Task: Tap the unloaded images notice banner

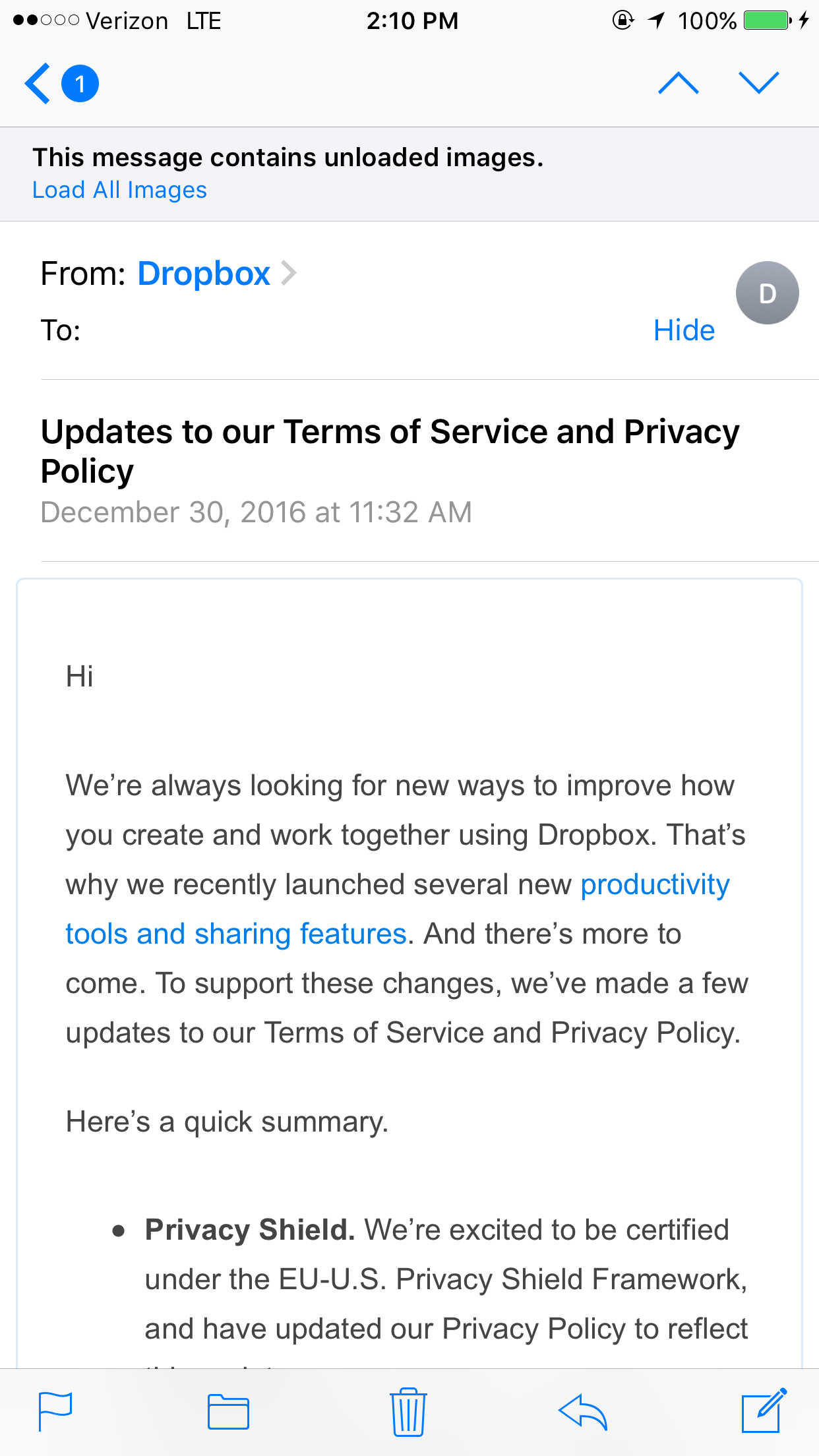Action: tap(409, 174)
